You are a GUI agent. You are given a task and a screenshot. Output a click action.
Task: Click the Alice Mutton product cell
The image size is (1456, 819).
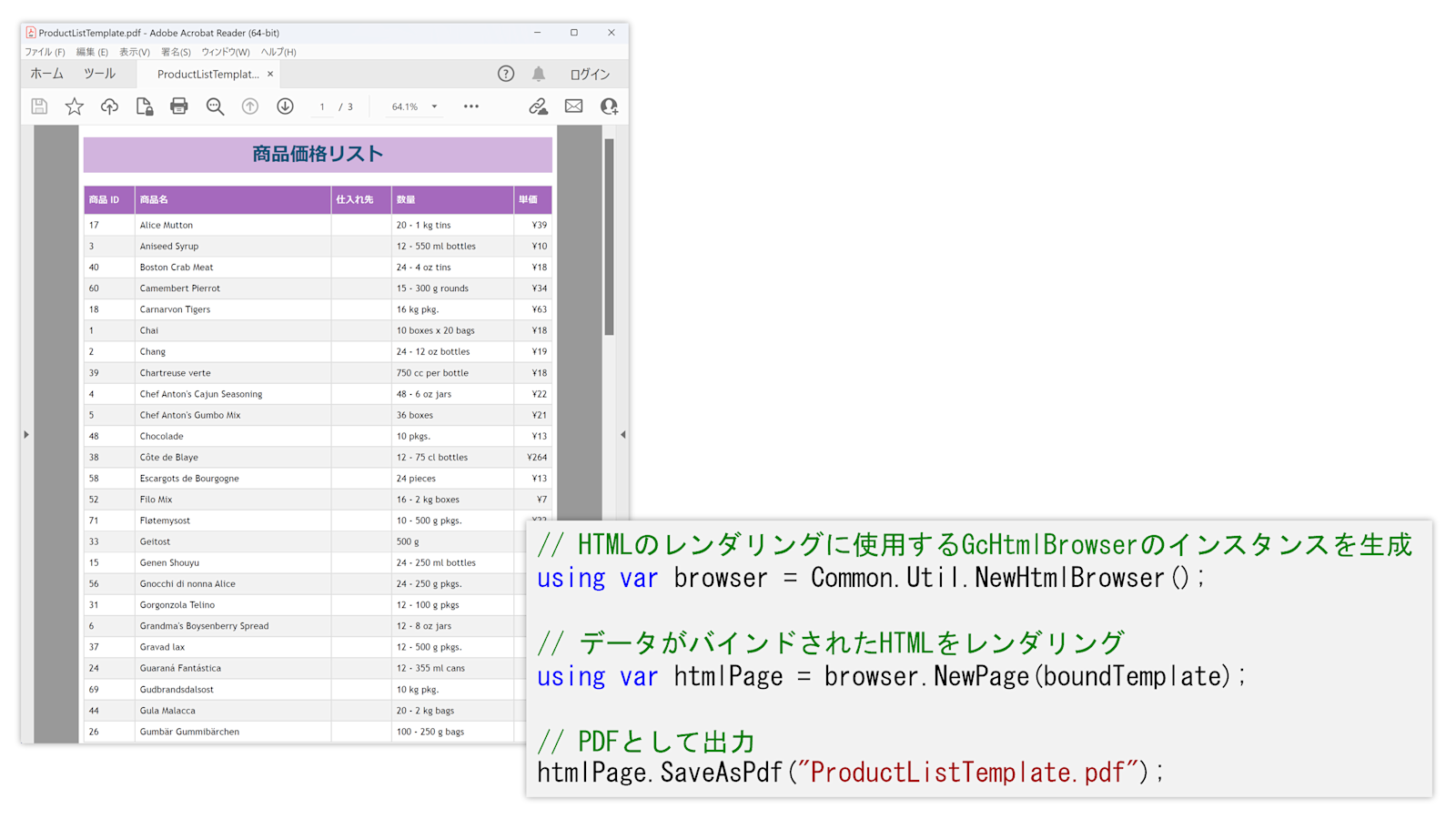(233, 225)
